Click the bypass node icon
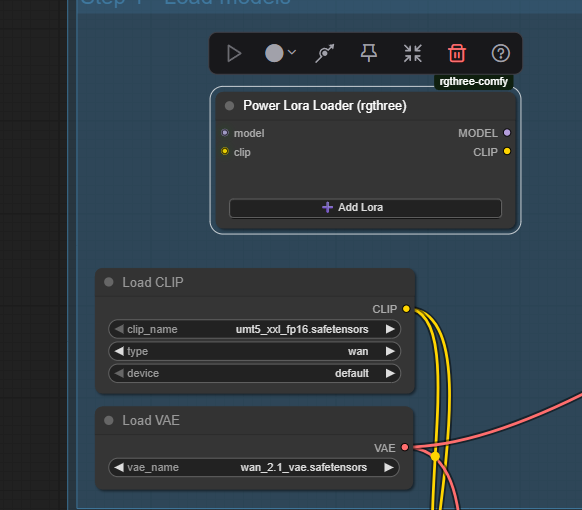This screenshot has height=510, width=582. pos(325,53)
